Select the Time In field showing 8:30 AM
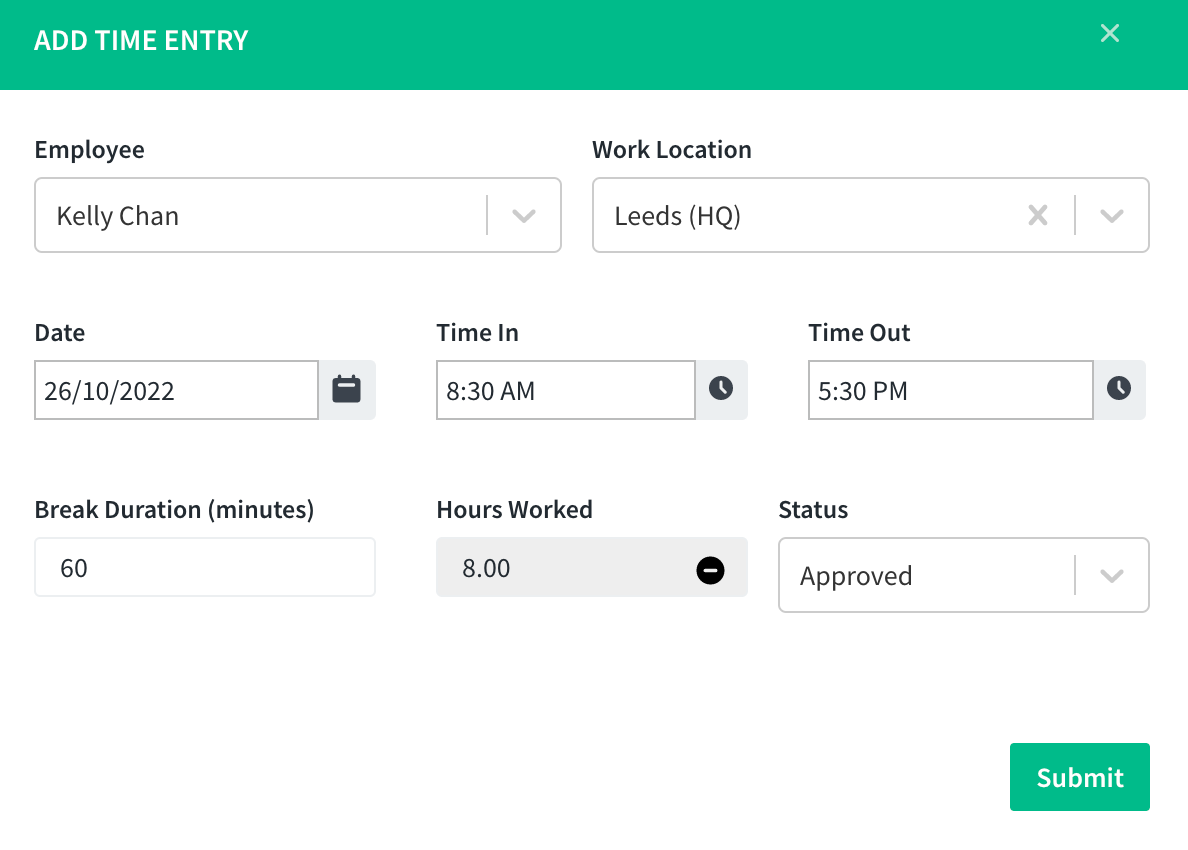Viewport: 1188px width, 850px height. click(x=565, y=390)
